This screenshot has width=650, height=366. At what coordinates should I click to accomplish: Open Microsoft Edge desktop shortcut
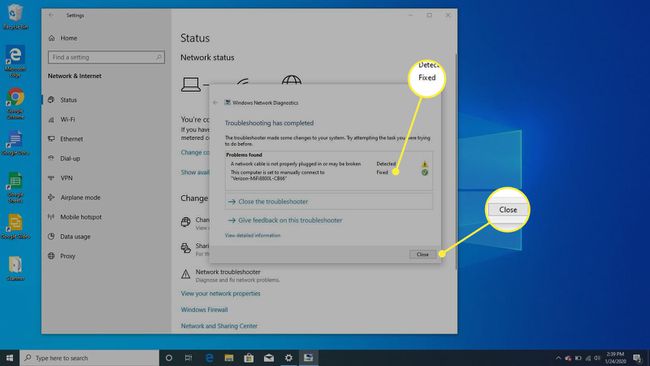pos(15,61)
